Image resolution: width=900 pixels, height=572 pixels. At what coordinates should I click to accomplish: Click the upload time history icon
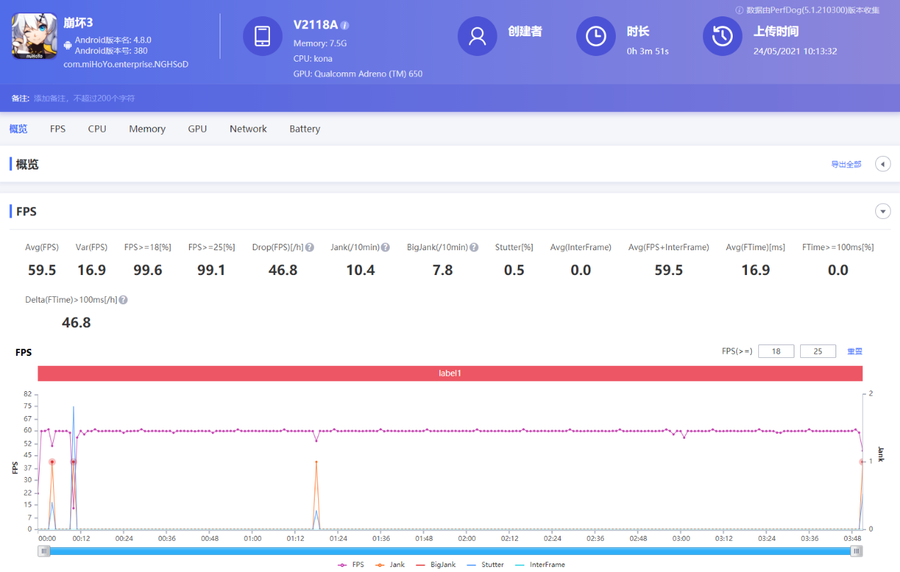pos(722,37)
